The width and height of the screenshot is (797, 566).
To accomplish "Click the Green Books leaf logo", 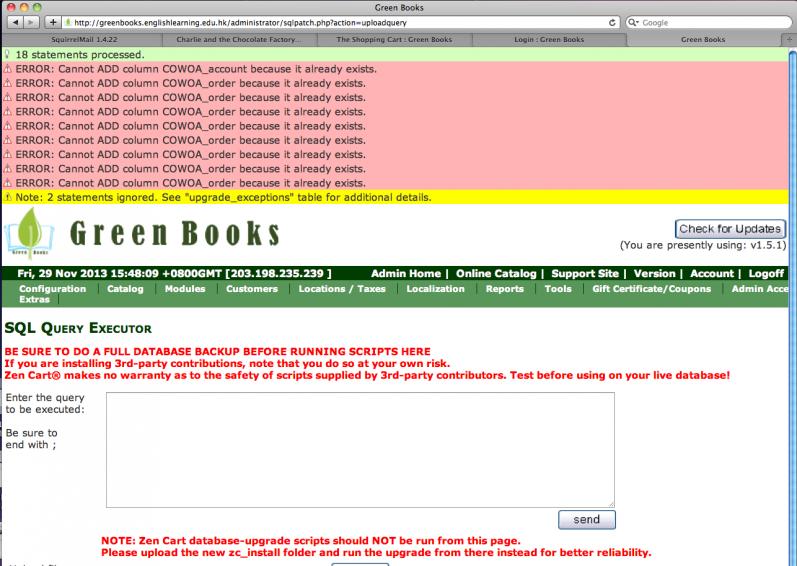I will tap(29, 234).
